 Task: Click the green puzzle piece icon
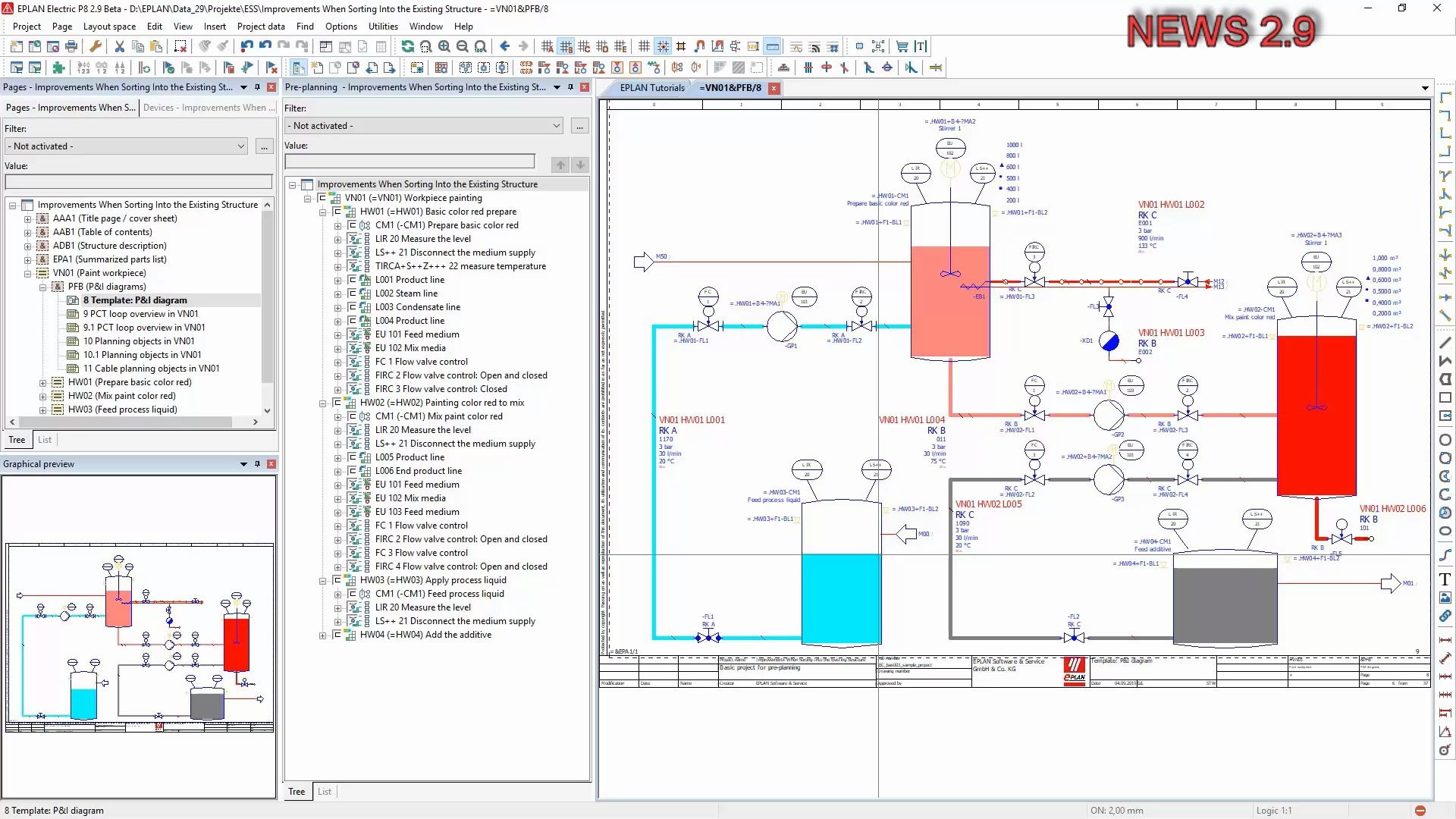[x=59, y=68]
